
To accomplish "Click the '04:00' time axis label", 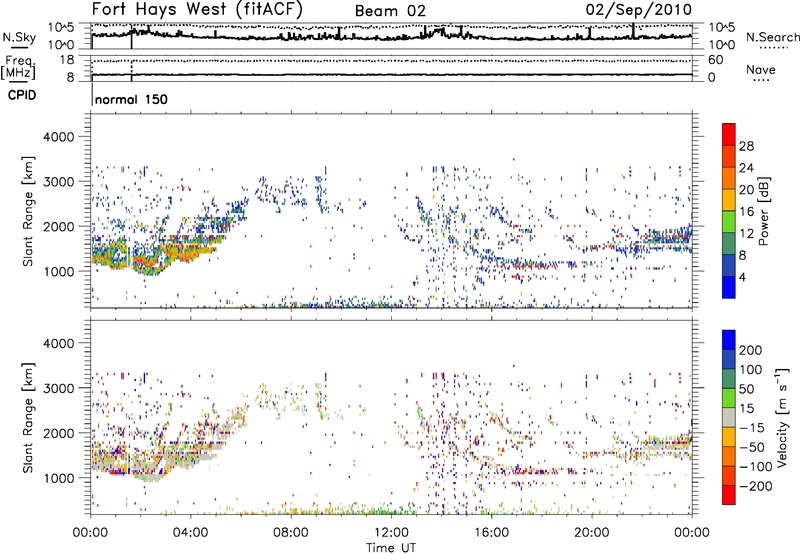I will coord(190,533).
